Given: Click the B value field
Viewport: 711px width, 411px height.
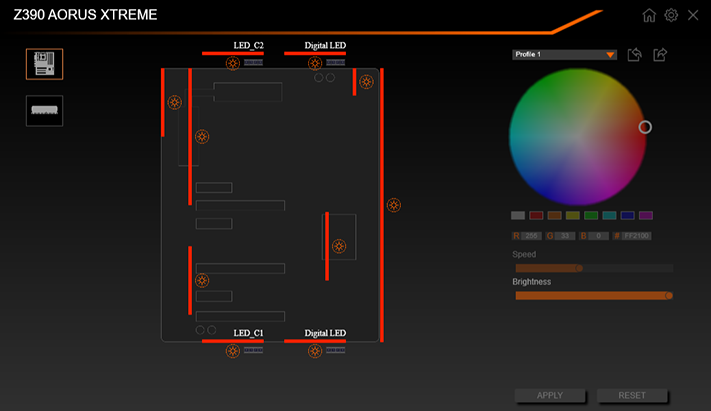Looking at the screenshot, I should pos(599,236).
